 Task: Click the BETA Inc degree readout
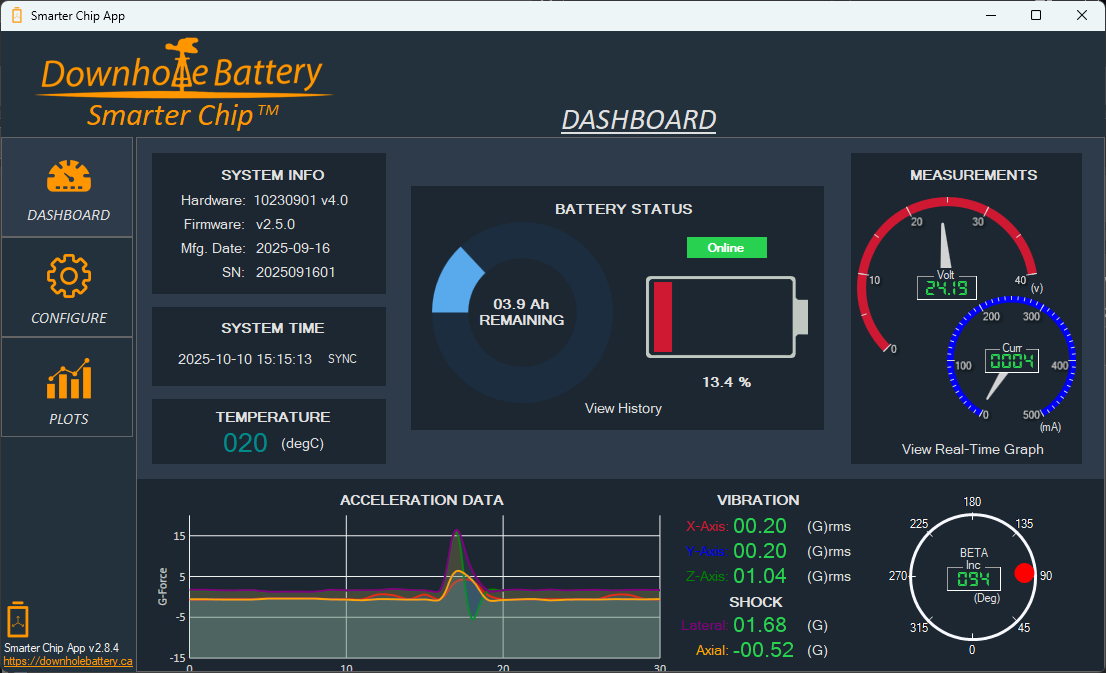[972, 578]
